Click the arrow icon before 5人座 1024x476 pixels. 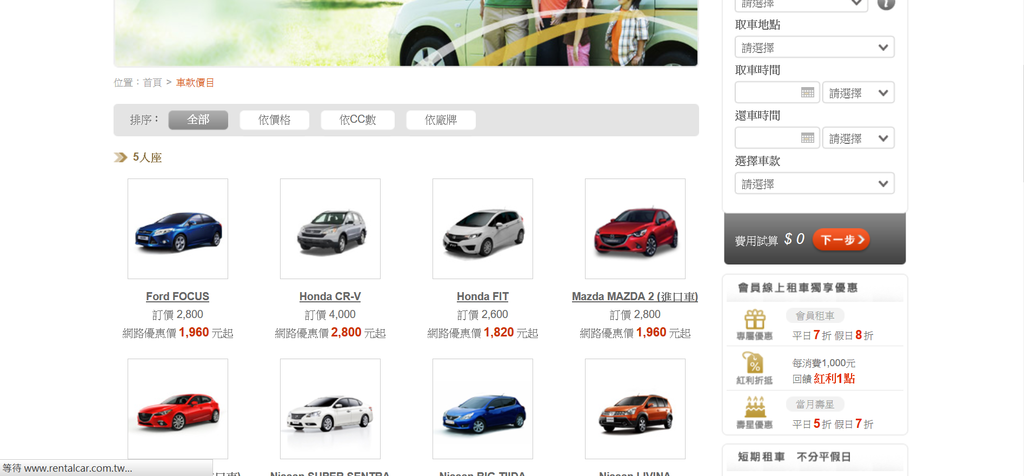click(x=120, y=157)
